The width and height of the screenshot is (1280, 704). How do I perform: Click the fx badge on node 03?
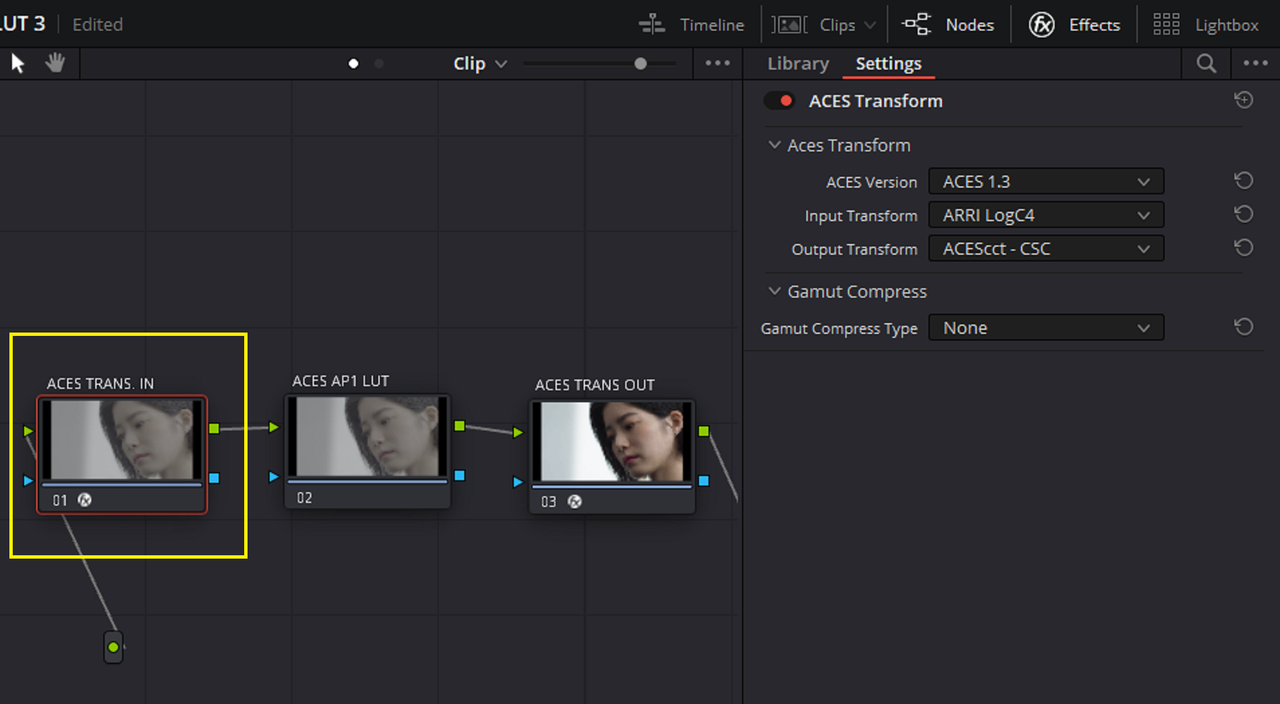coord(574,501)
